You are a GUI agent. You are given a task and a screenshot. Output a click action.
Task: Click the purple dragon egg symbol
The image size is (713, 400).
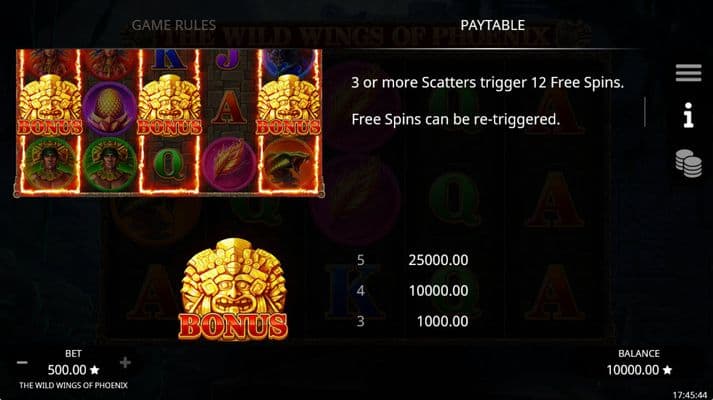pyautogui.click(x=109, y=107)
